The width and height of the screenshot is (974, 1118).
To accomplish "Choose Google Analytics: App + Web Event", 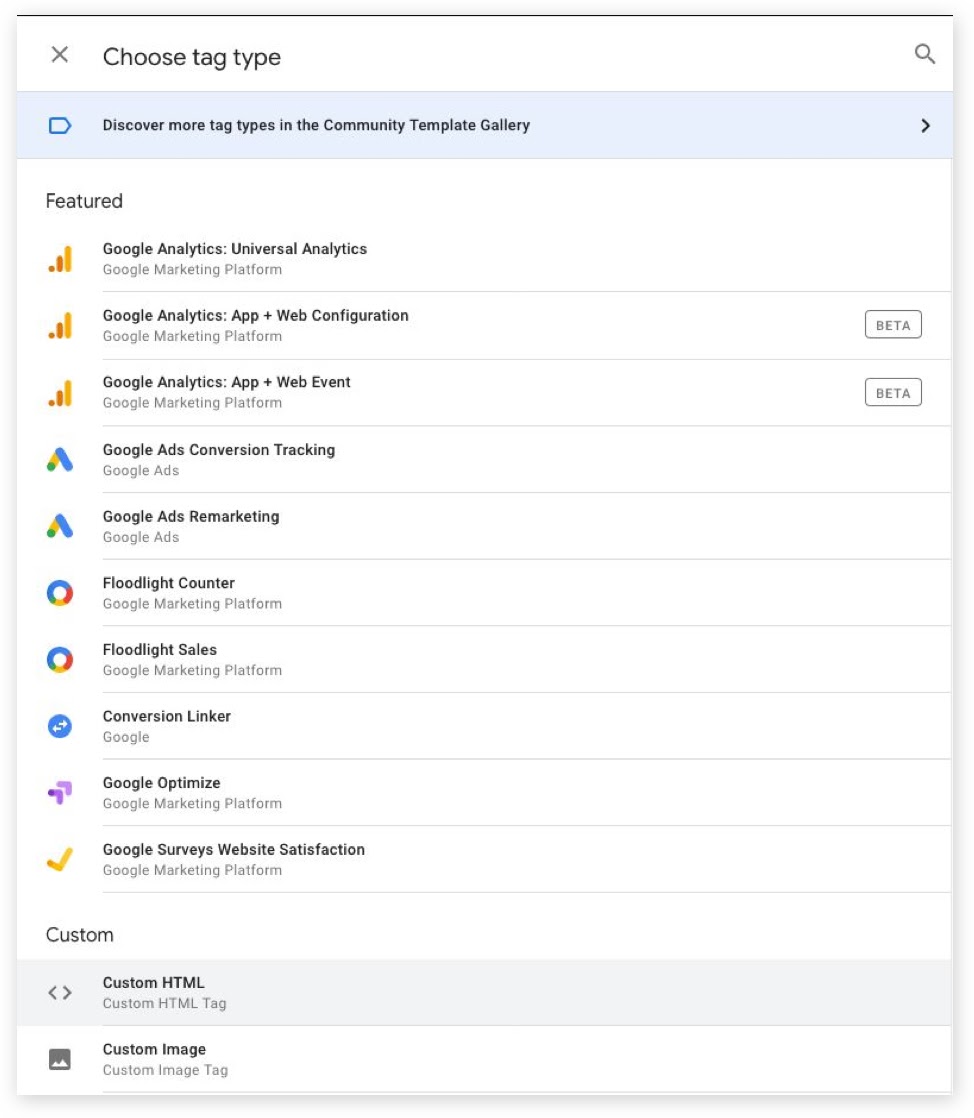I will pyautogui.click(x=485, y=392).
